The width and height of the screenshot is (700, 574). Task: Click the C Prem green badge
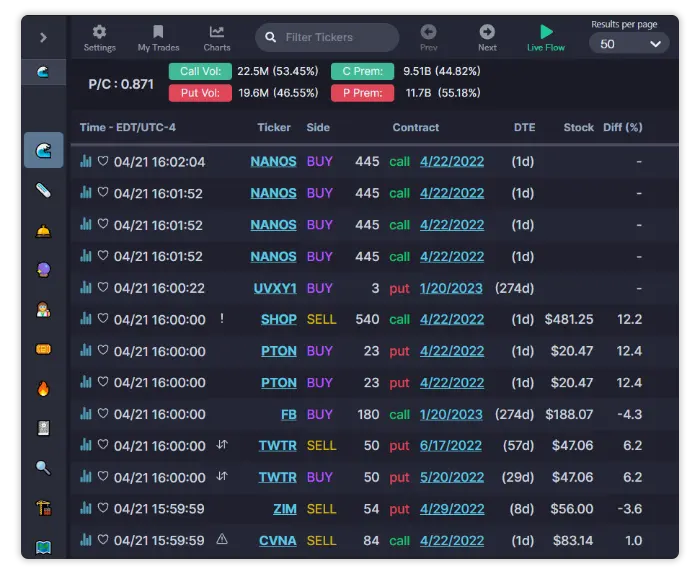tap(362, 71)
